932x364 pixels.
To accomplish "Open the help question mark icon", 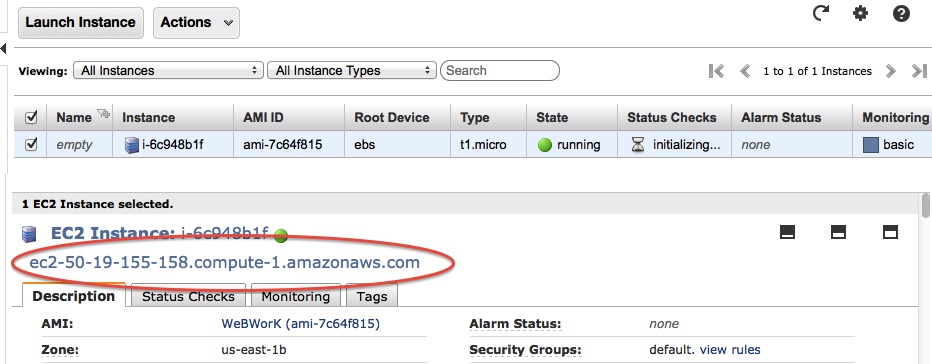I will point(901,13).
